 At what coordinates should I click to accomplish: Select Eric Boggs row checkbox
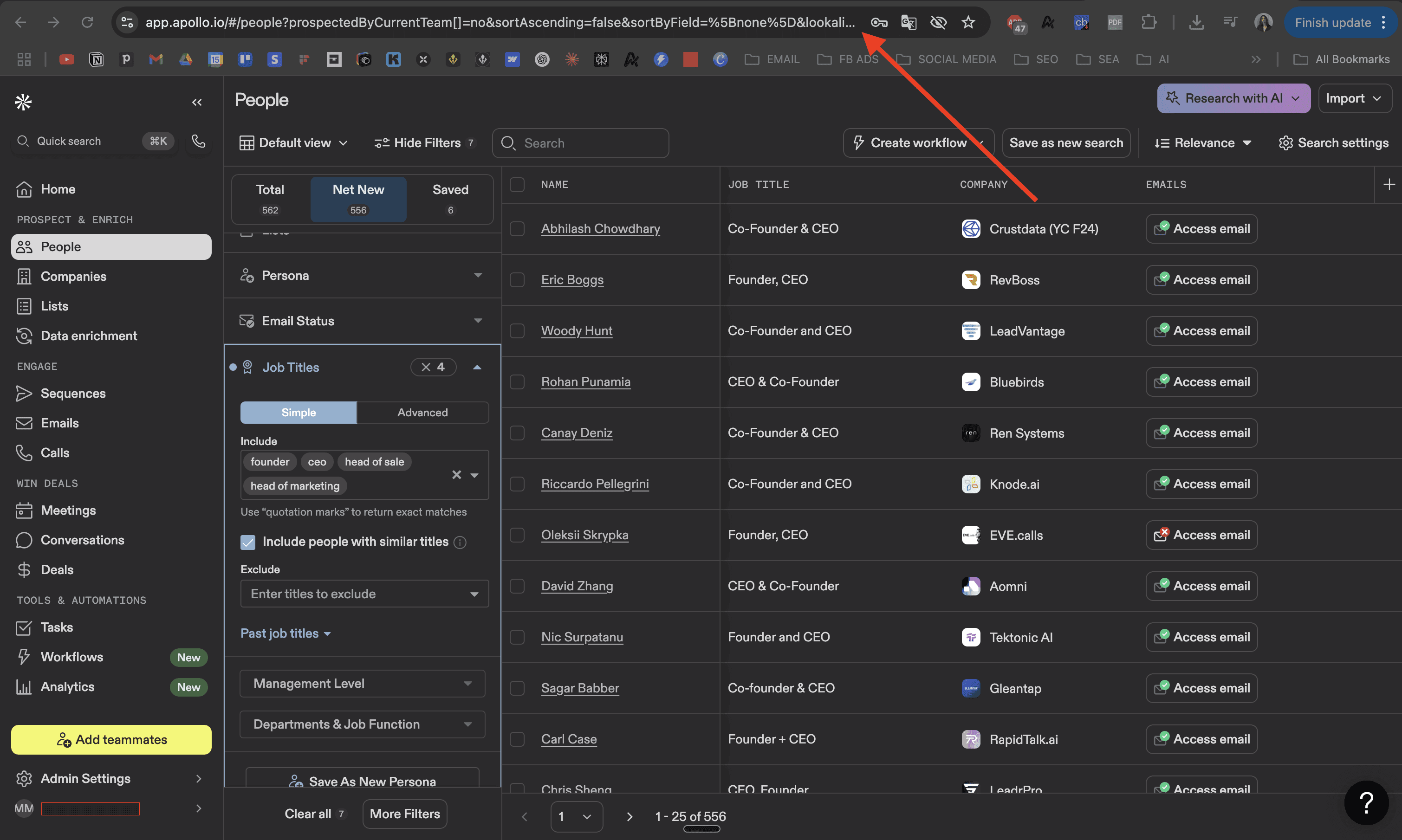tap(517, 280)
